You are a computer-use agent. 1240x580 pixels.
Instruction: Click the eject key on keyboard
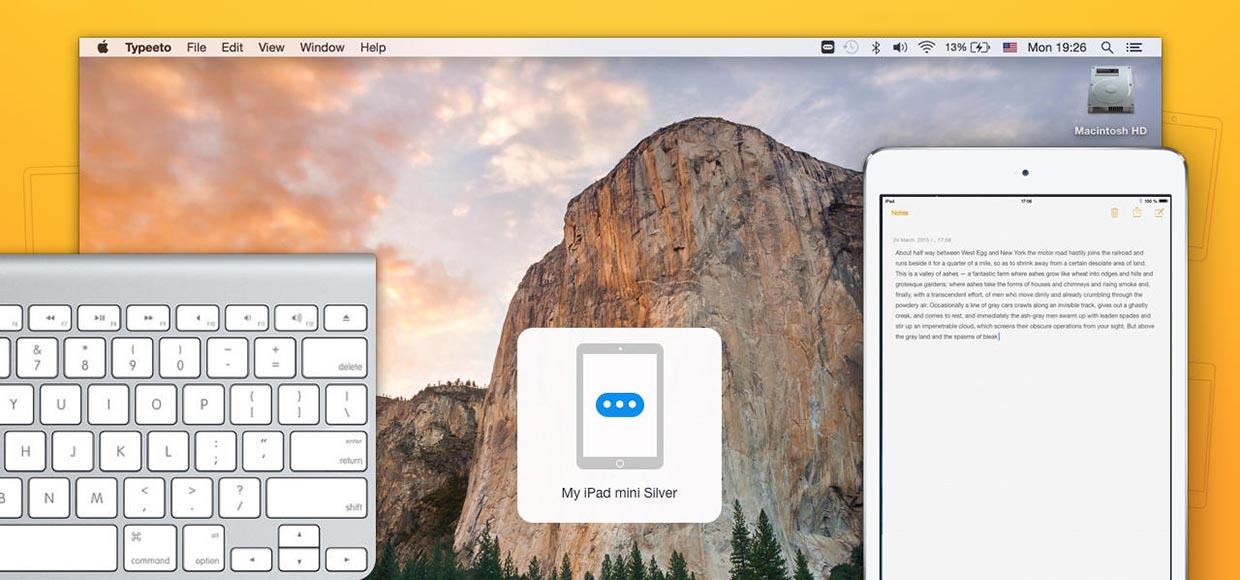click(x=345, y=318)
